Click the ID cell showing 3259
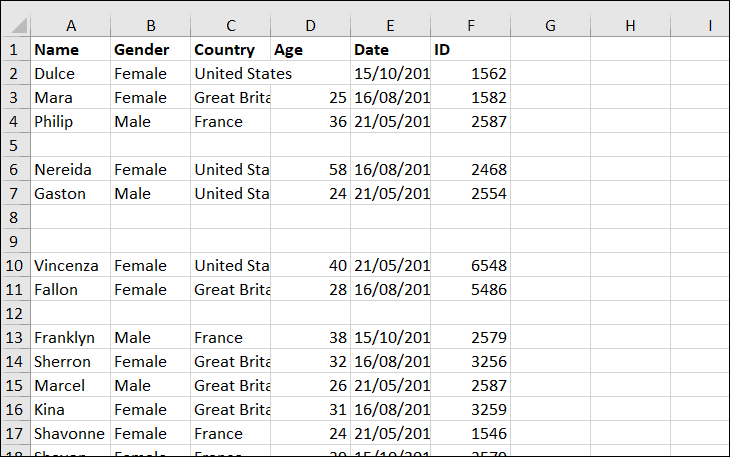The width and height of the screenshot is (730, 457). 470,409
